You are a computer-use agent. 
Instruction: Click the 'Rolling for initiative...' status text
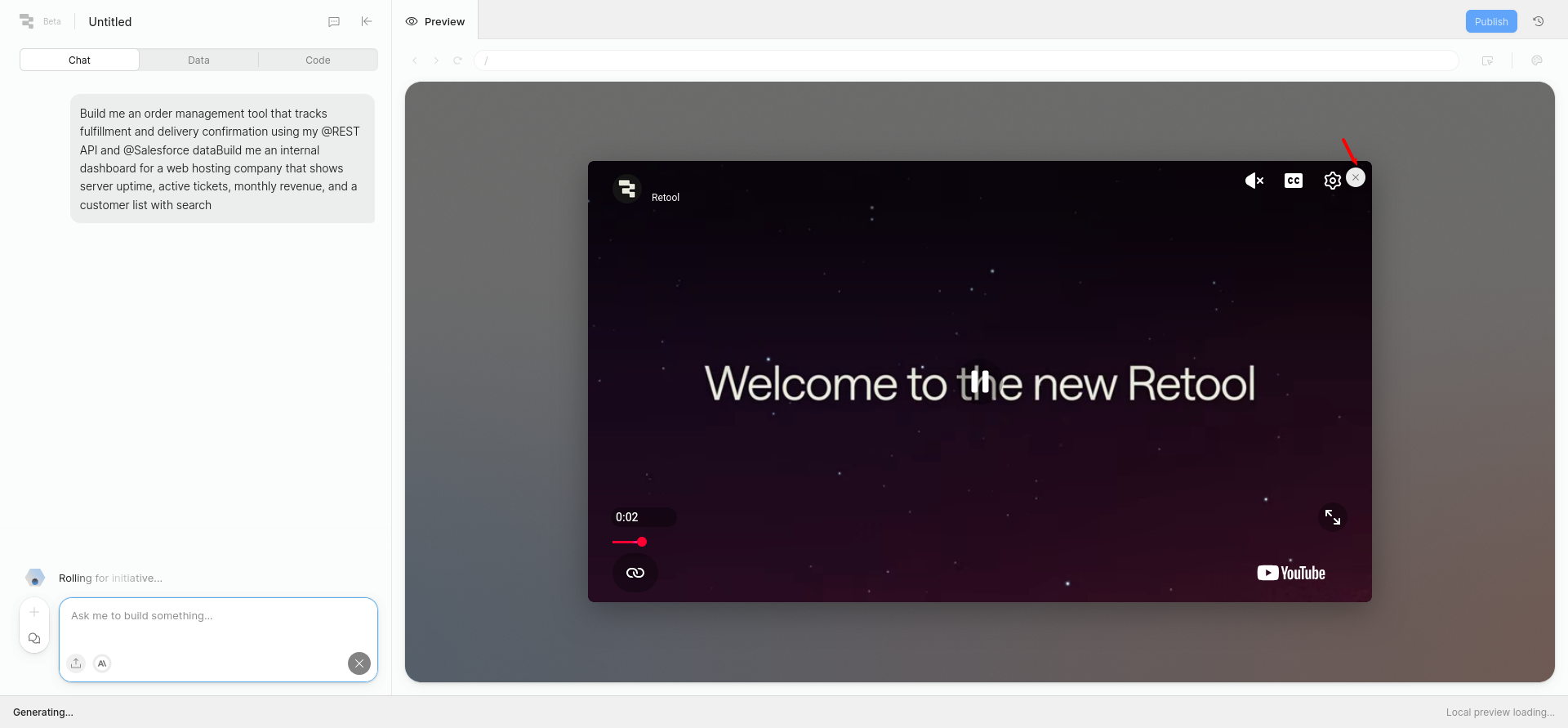pyautogui.click(x=110, y=578)
